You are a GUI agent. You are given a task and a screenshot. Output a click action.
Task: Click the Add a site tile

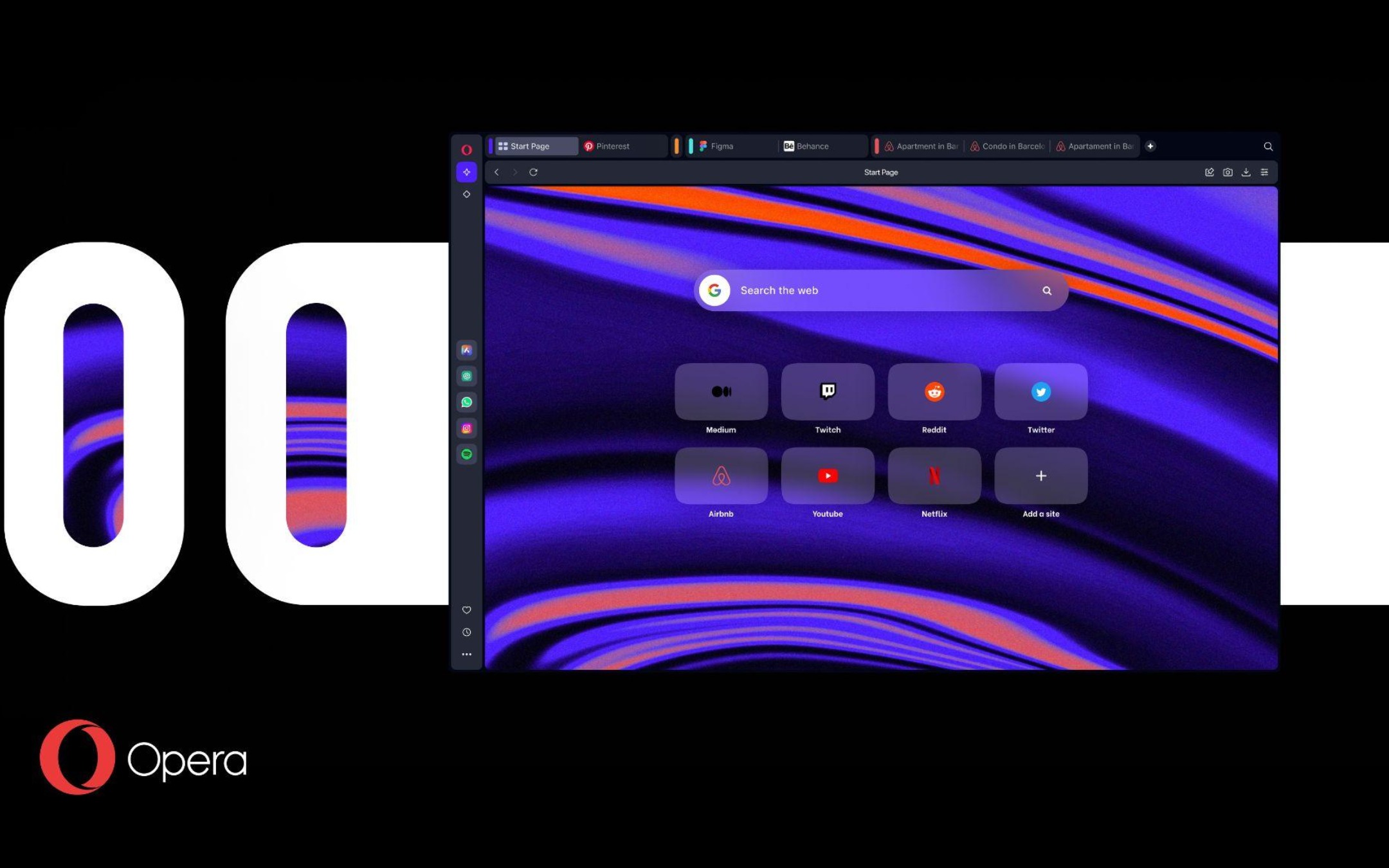pos(1040,476)
